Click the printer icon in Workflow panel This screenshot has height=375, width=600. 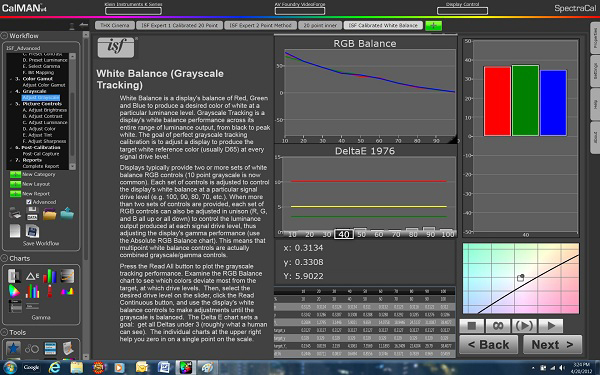pos(15,214)
